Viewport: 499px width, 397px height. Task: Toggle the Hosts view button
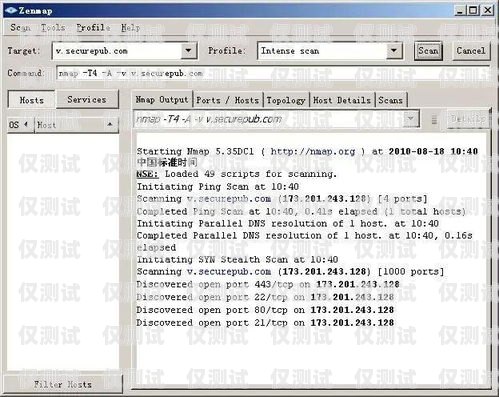click(x=32, y=100)
